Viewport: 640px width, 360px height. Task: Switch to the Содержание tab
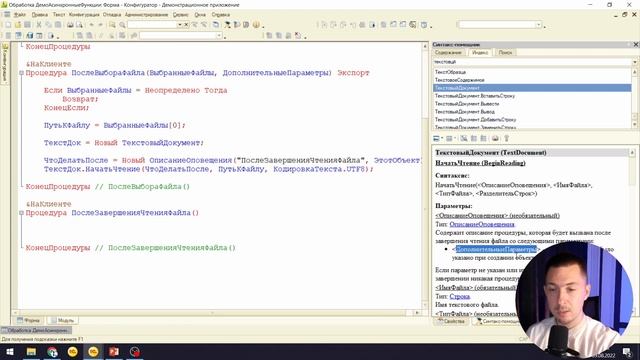point(448,53)
